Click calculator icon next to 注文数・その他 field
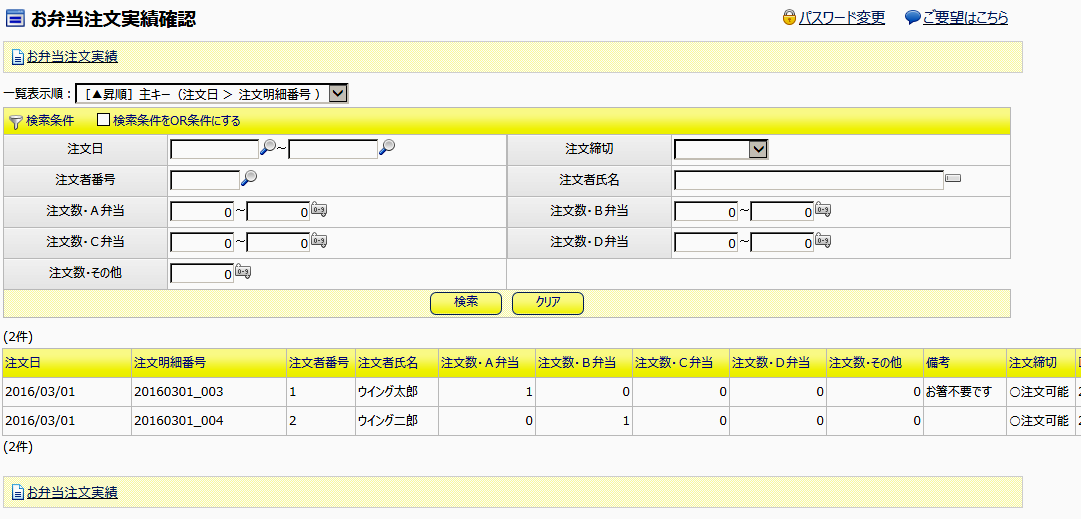This screenshot has width=1081, height=519. point(242,272)
